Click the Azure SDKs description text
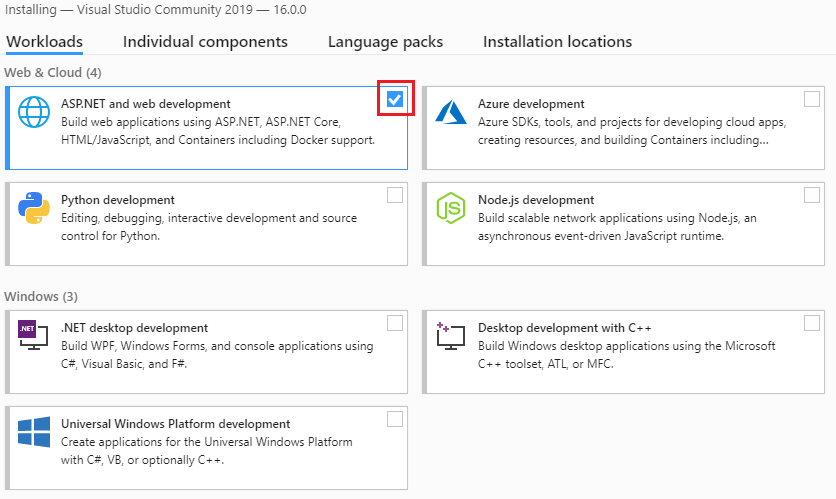The image size is (836, 499). coord(632,131)
